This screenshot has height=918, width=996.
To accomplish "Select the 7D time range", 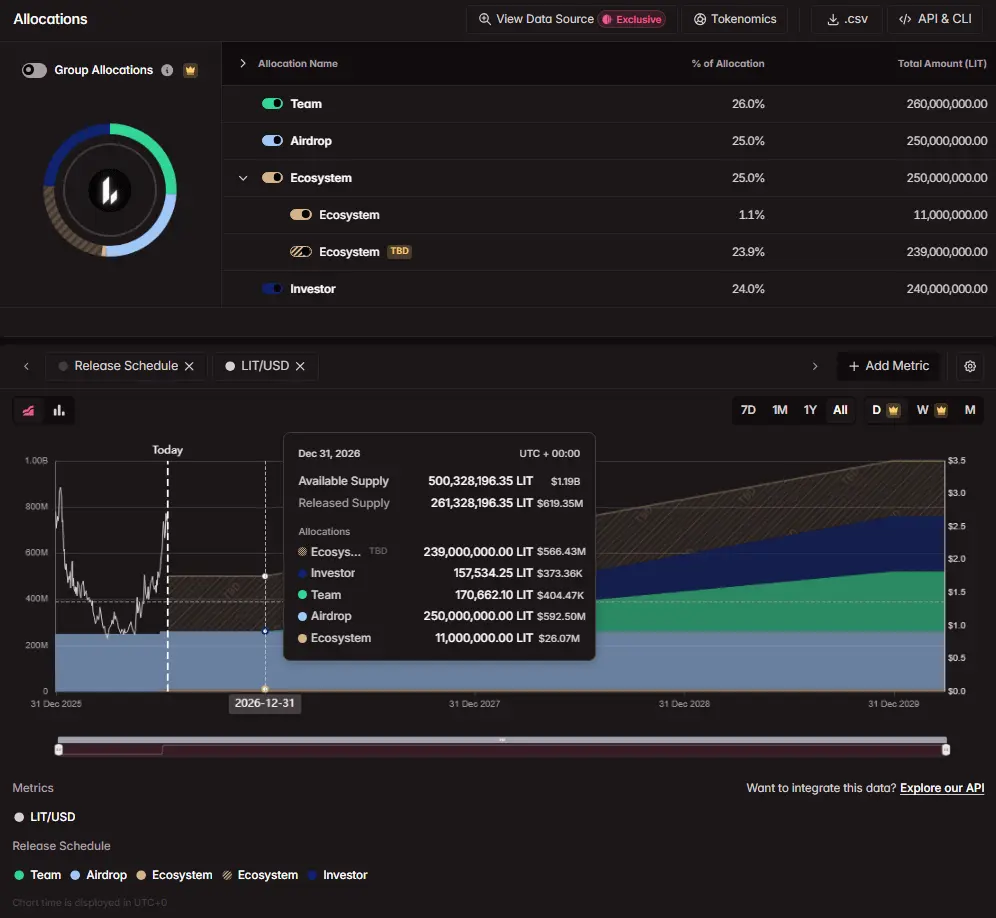I will click(748, 410).
